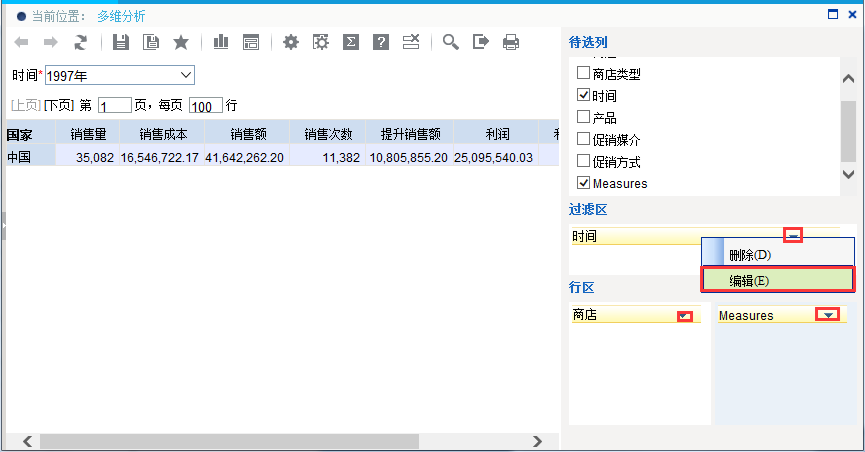The width and height of the screenshot is (865, 452).
Task: Click the 25,095,540.03 cell
Action: click(496, 157)
